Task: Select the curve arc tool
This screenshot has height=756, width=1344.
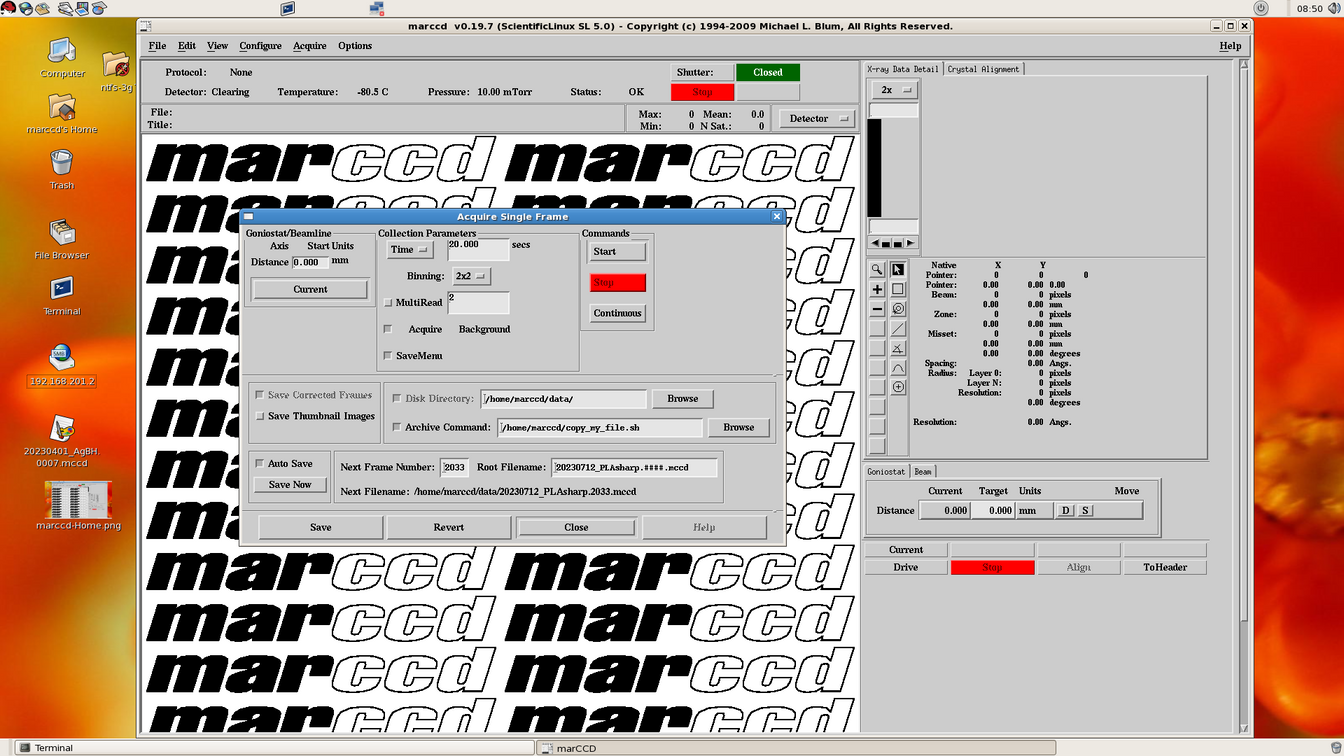Action: click(898, 368)
